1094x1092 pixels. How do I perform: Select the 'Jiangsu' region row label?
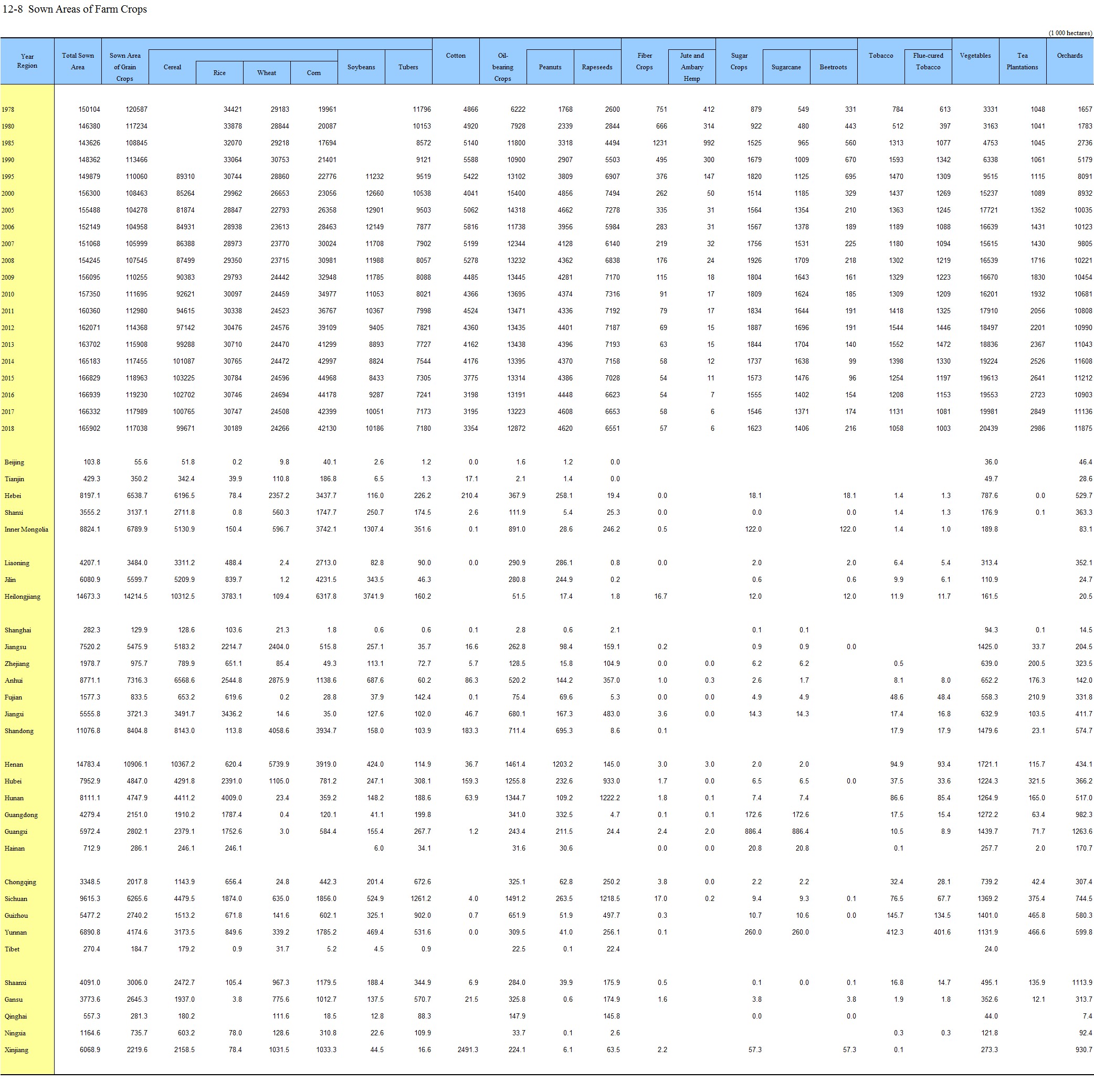tap(15, 647)
